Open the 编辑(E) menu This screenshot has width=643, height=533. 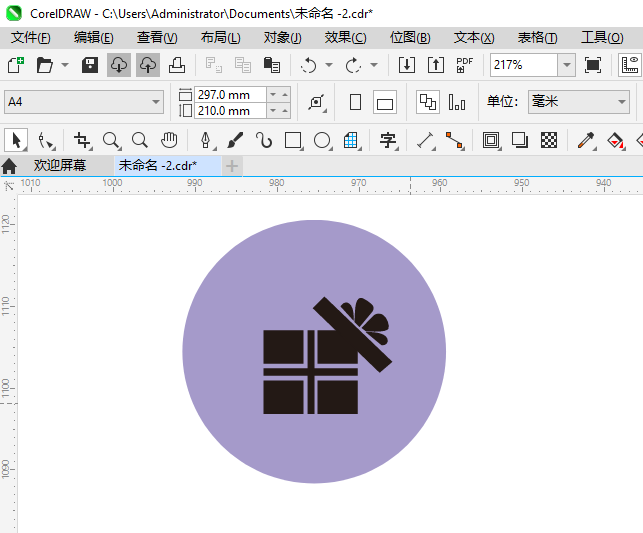[93, 38]
